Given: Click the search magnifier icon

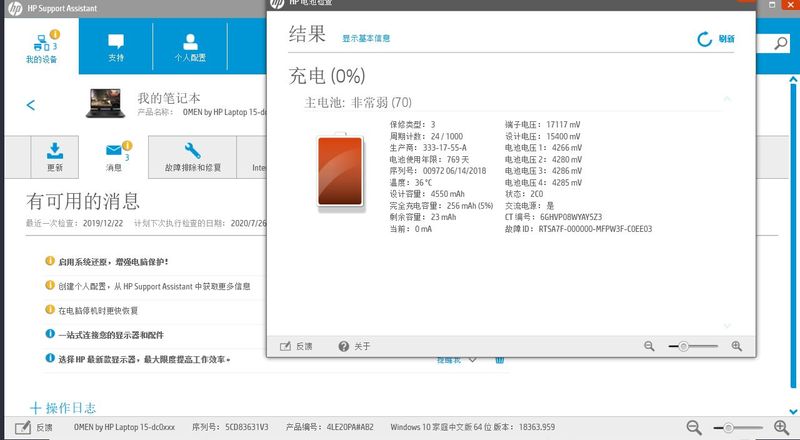Looking at the screenshot, I should 781,44.
